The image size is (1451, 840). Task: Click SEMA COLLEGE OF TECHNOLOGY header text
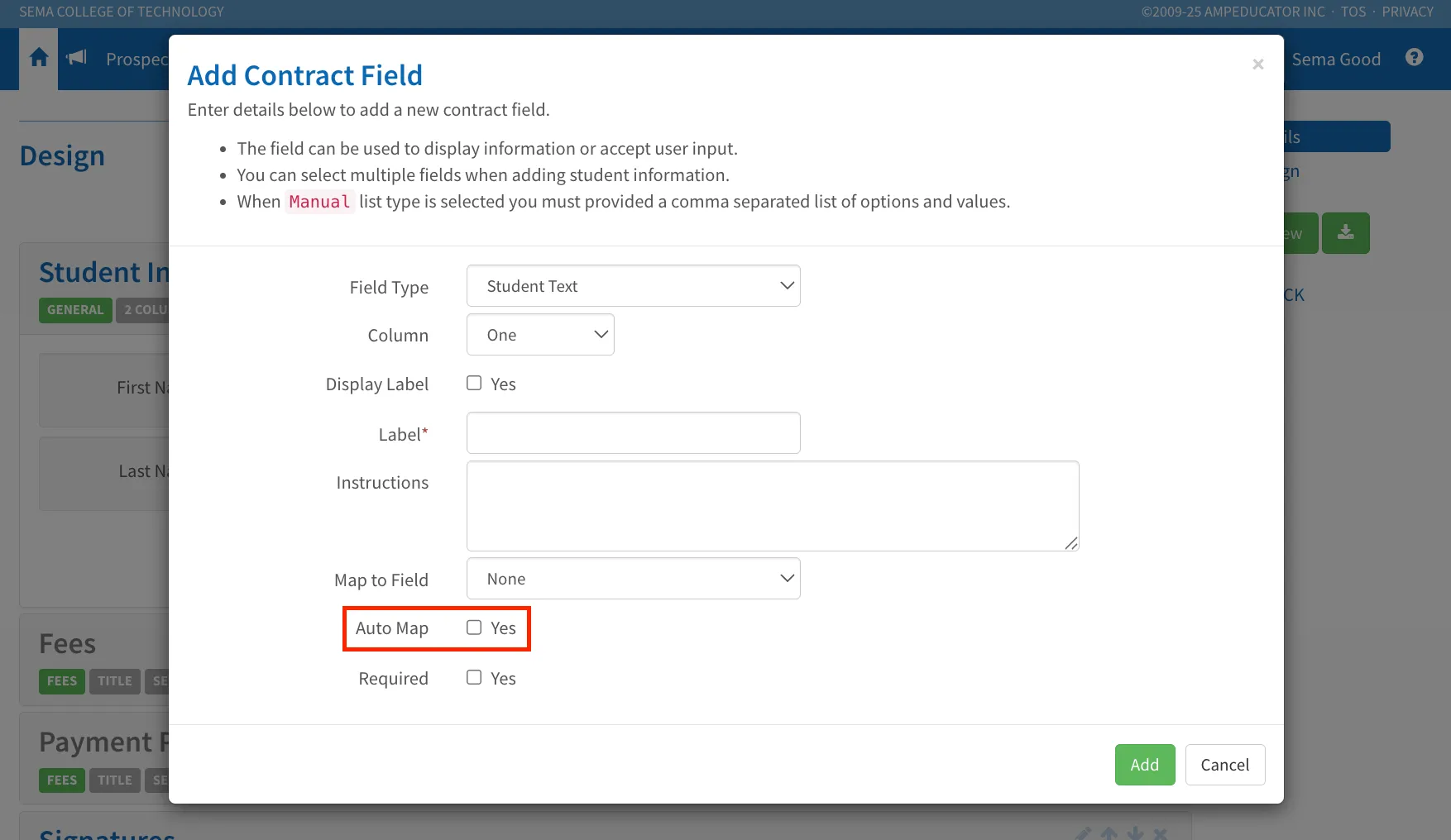122,12
